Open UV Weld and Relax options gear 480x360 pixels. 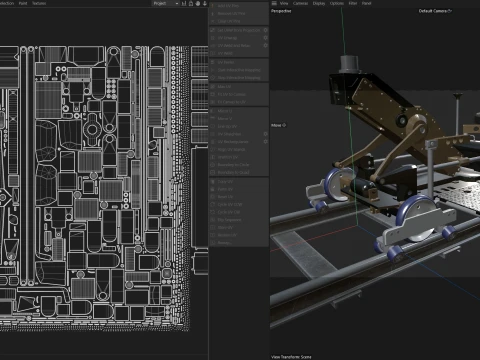pos(266,46)
